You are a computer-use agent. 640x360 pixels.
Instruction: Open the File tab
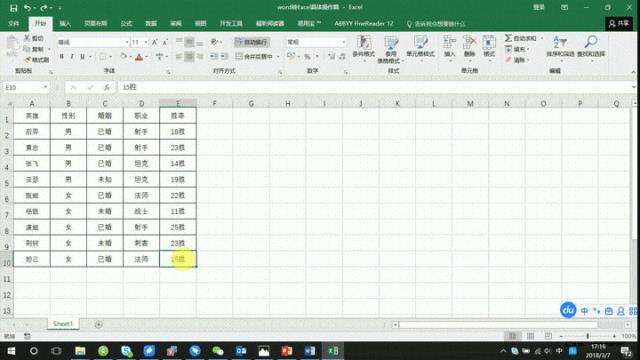[14, 24]
